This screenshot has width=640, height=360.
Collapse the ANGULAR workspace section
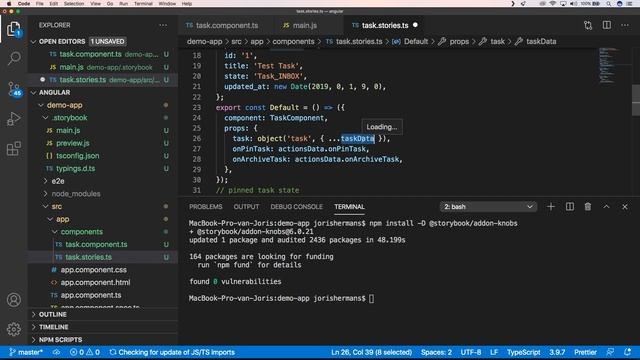click(33, 93)
